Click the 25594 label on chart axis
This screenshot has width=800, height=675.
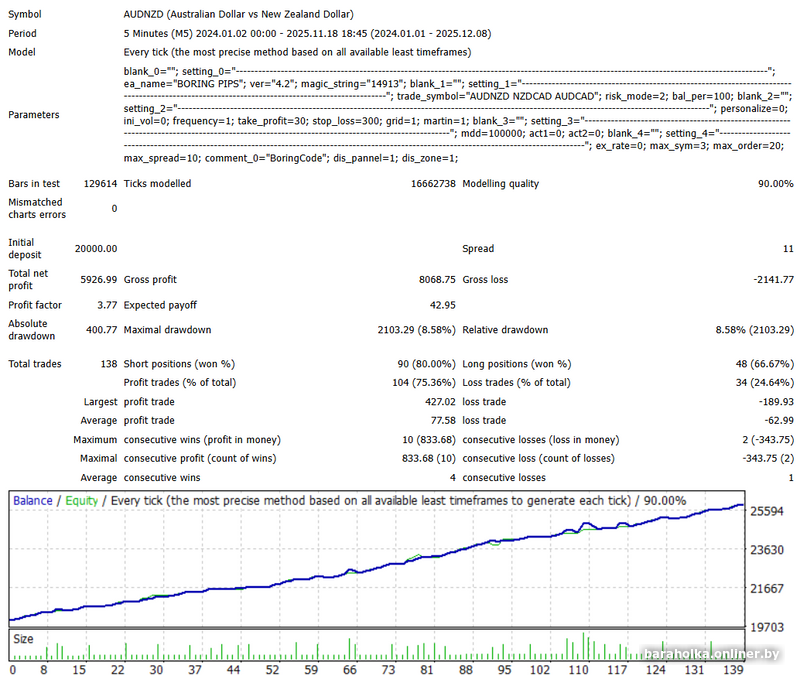772,511
